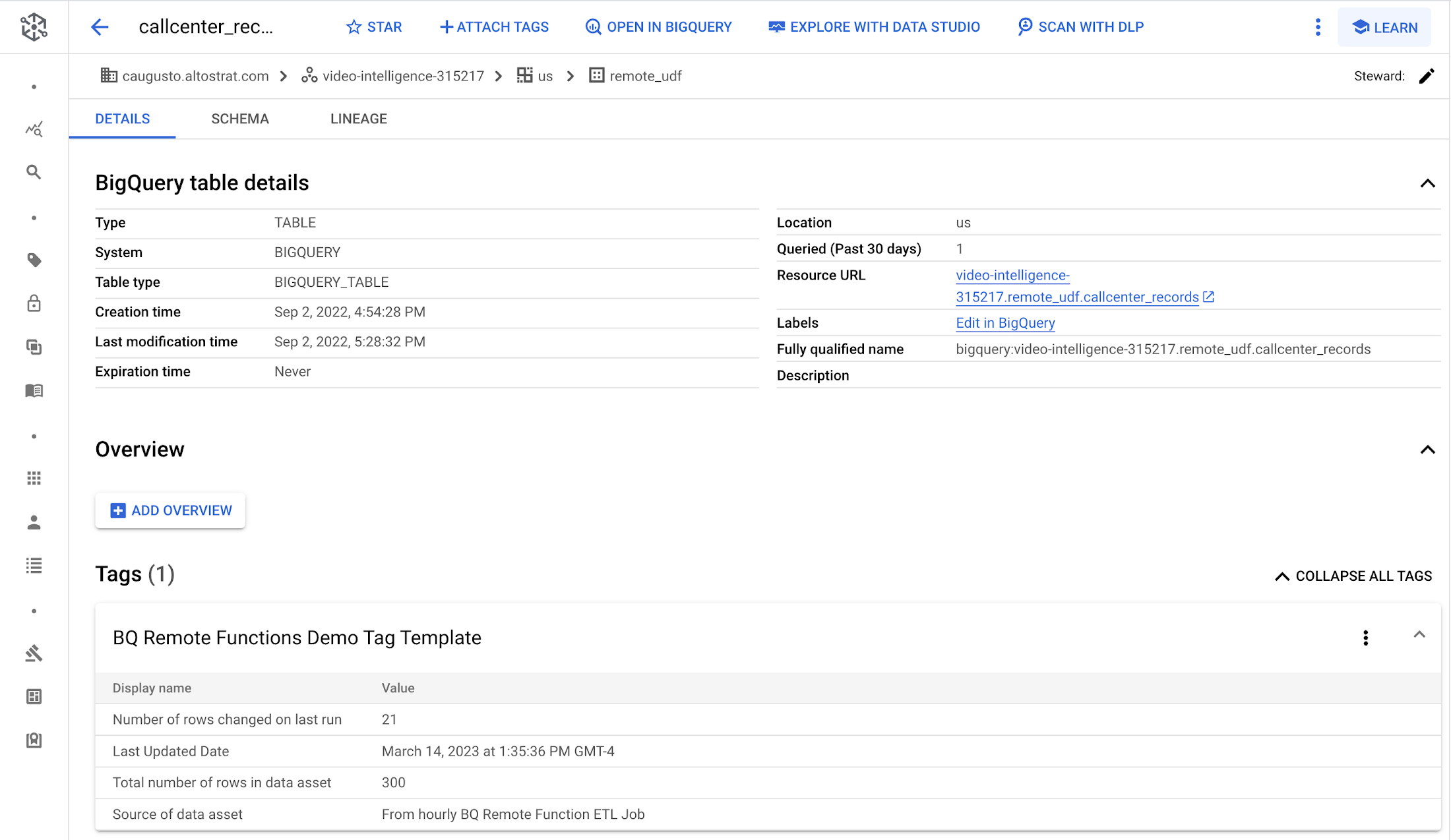Open the glossary book sidebar icon

point(34,391)
